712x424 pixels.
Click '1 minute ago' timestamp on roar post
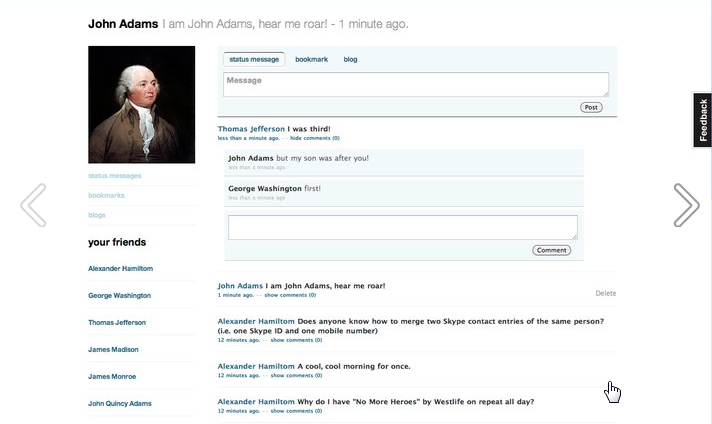click(x=235, y=295)
